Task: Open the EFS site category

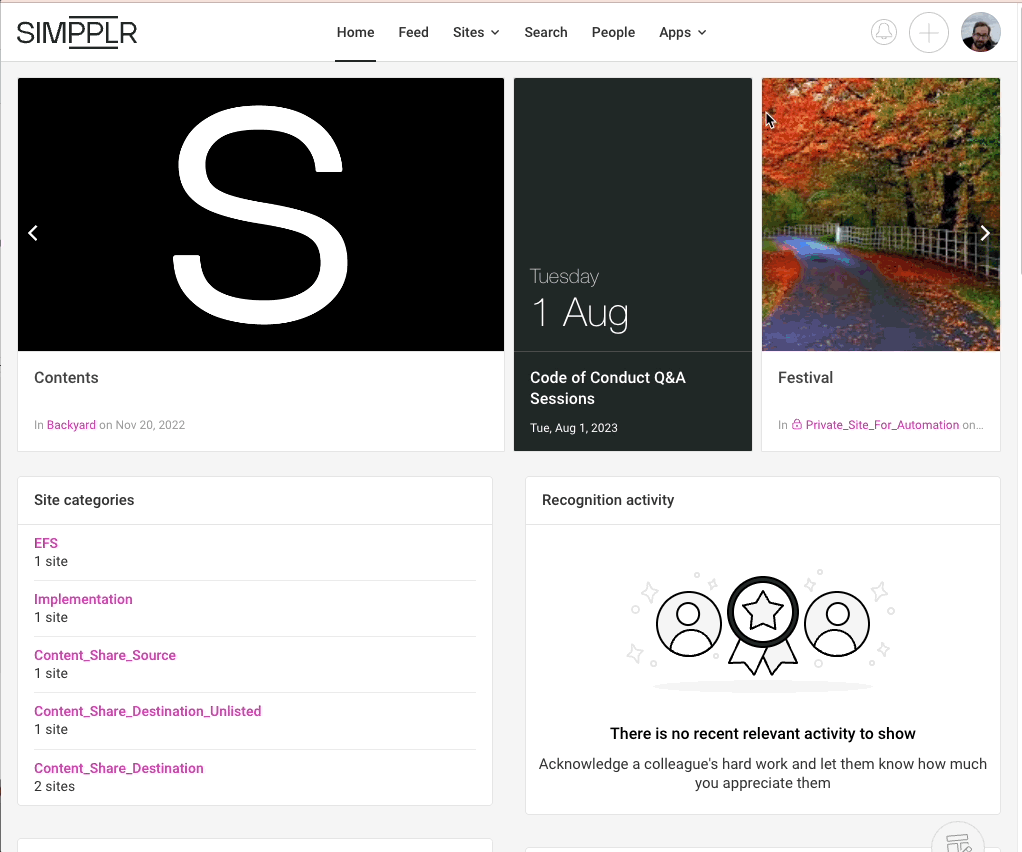Action: 46,543
